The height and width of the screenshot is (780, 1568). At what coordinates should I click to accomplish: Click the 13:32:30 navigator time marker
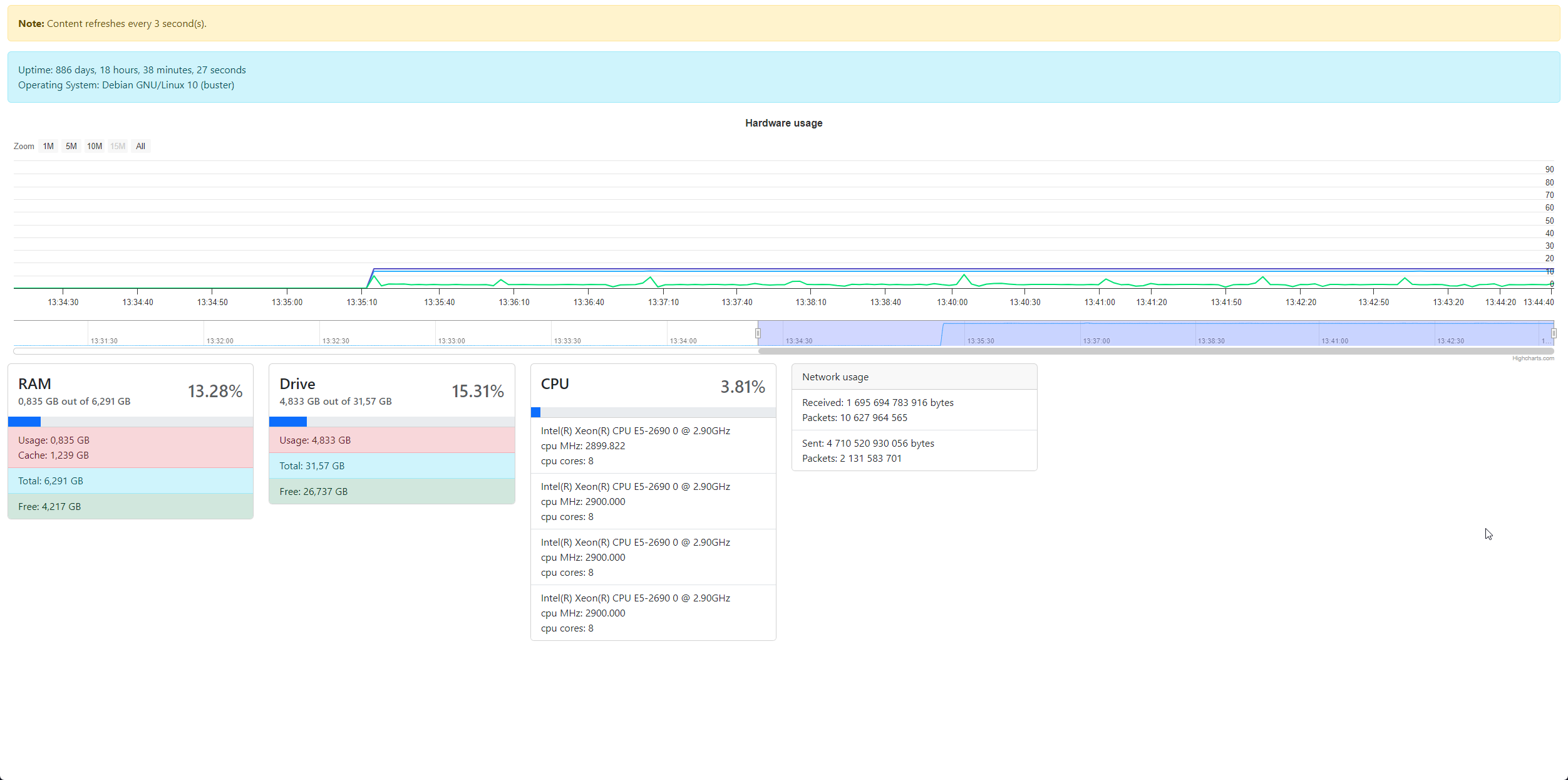pos(336,341)
